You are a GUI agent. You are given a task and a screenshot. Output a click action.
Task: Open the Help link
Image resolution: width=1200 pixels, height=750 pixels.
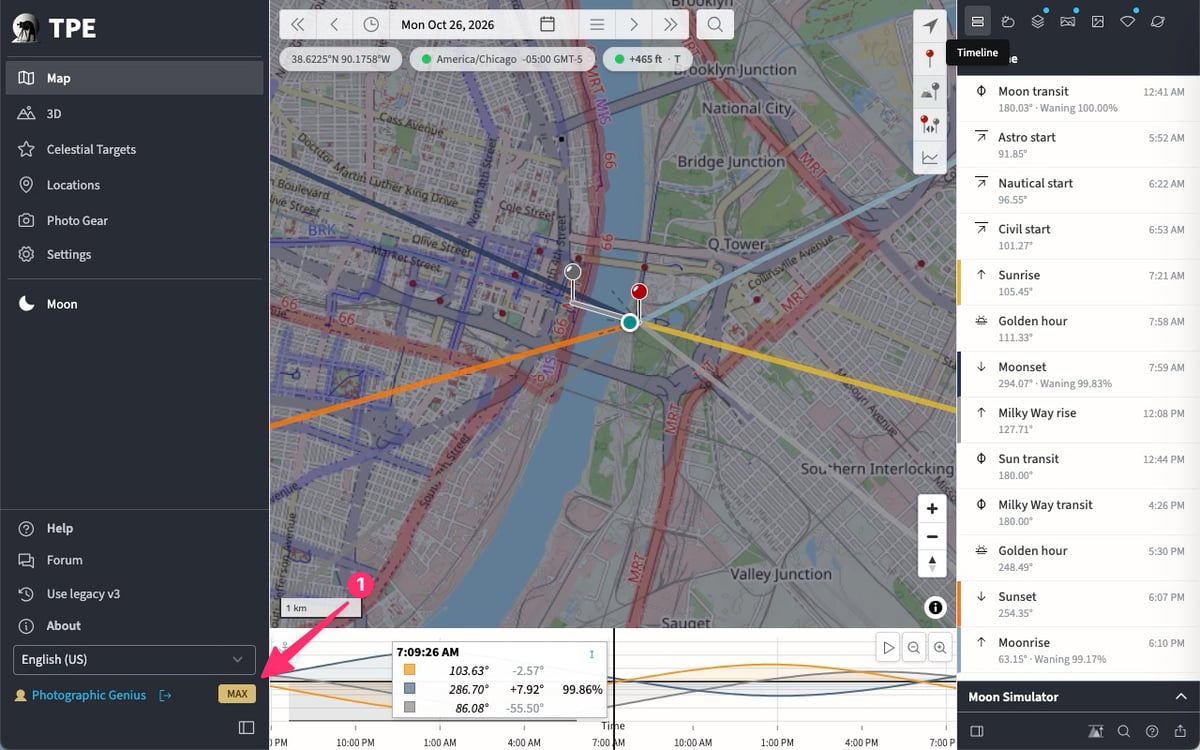60,528
